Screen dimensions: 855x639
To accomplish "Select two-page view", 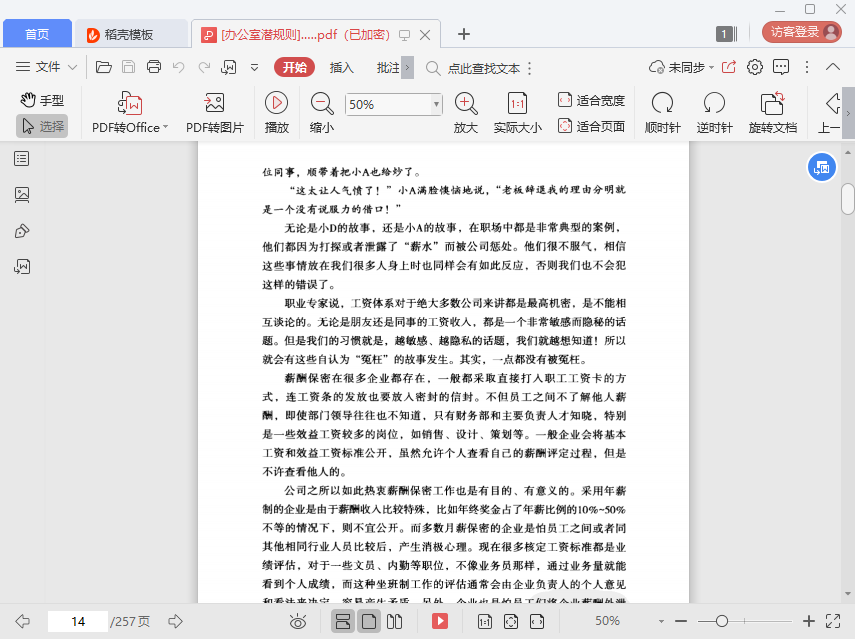I will [x=394, y=621].
